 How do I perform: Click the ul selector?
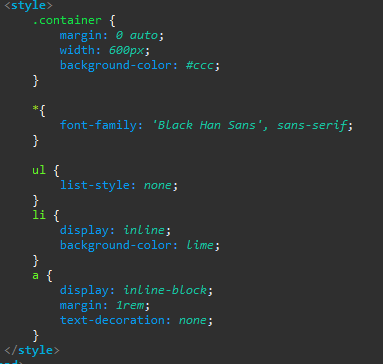click(39, 170)
